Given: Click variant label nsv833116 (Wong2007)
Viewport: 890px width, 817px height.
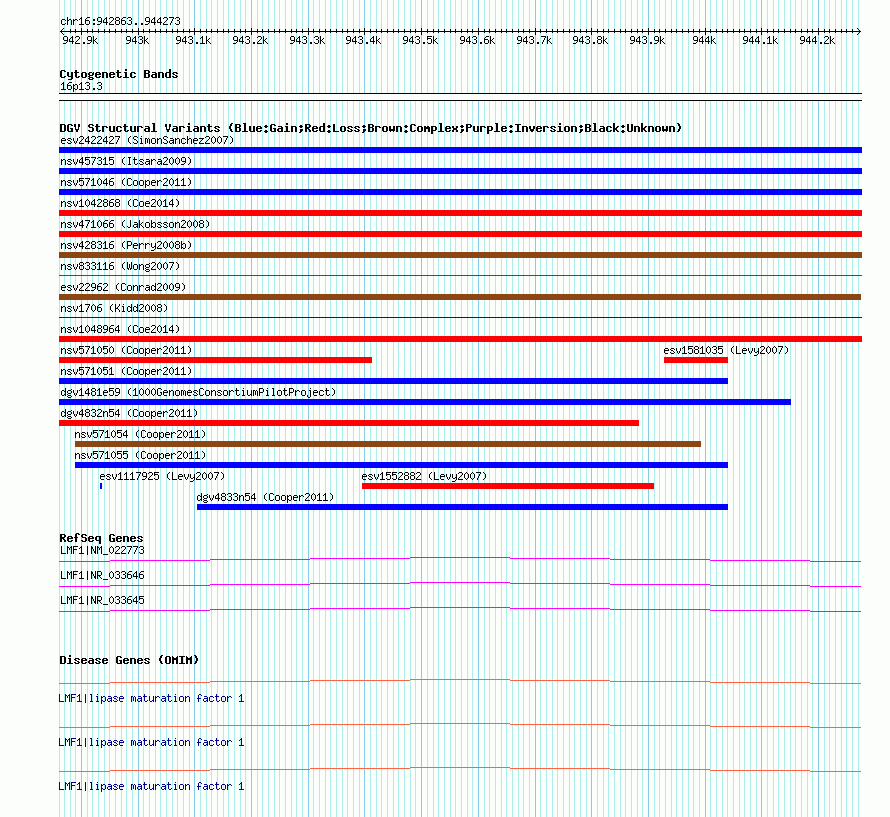Looking at the screenshot, I should [x=120, y=266].
